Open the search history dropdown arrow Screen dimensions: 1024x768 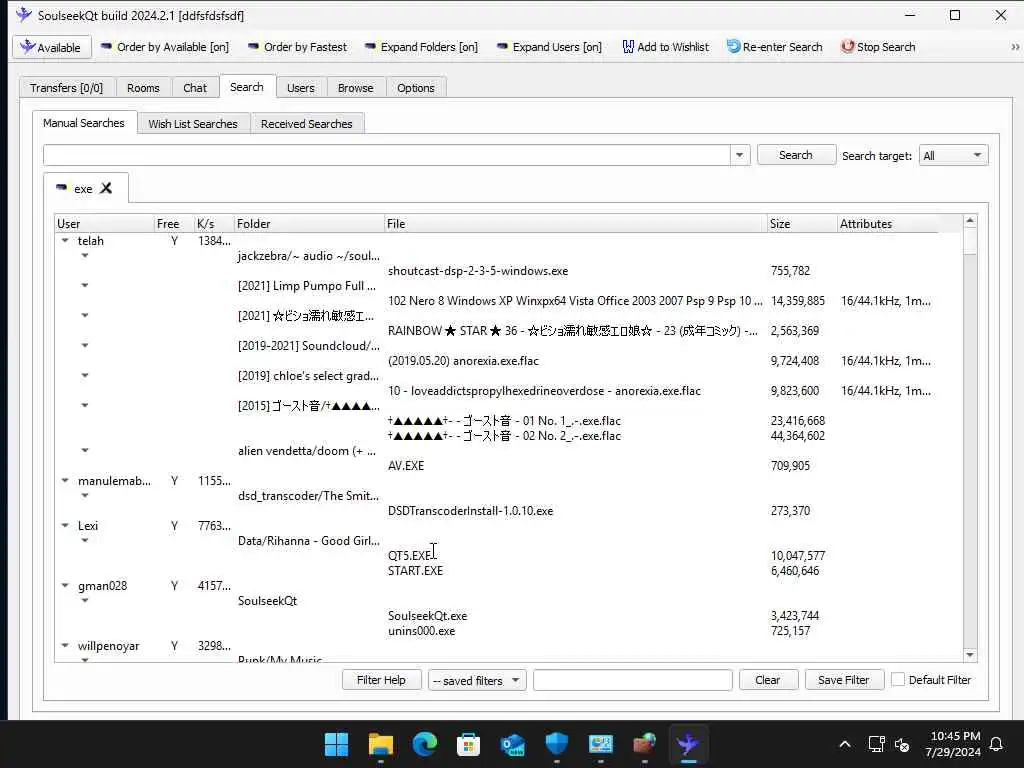point(739,155)
